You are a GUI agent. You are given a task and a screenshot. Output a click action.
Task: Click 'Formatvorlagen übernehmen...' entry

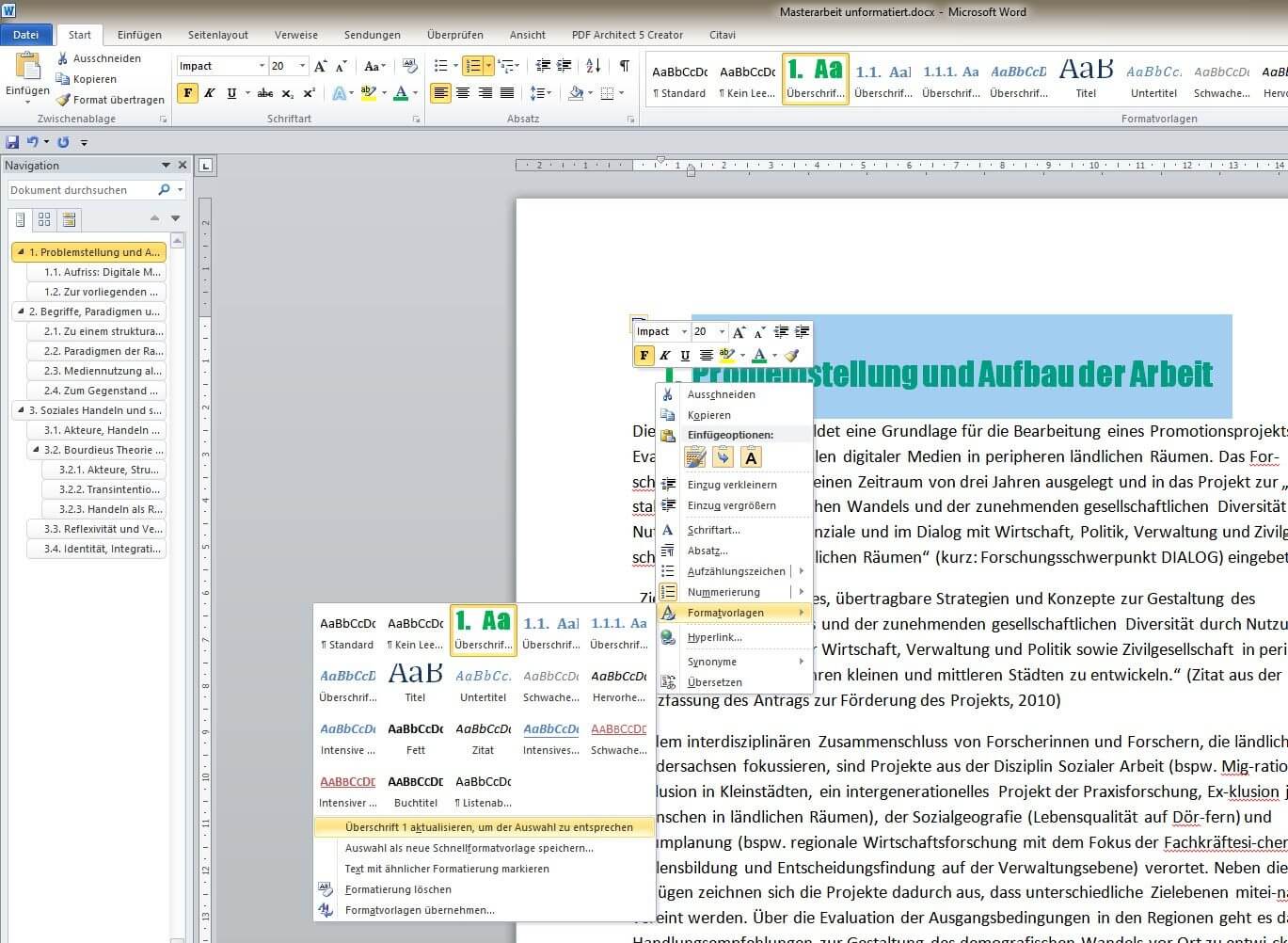(x=485, y=910)
